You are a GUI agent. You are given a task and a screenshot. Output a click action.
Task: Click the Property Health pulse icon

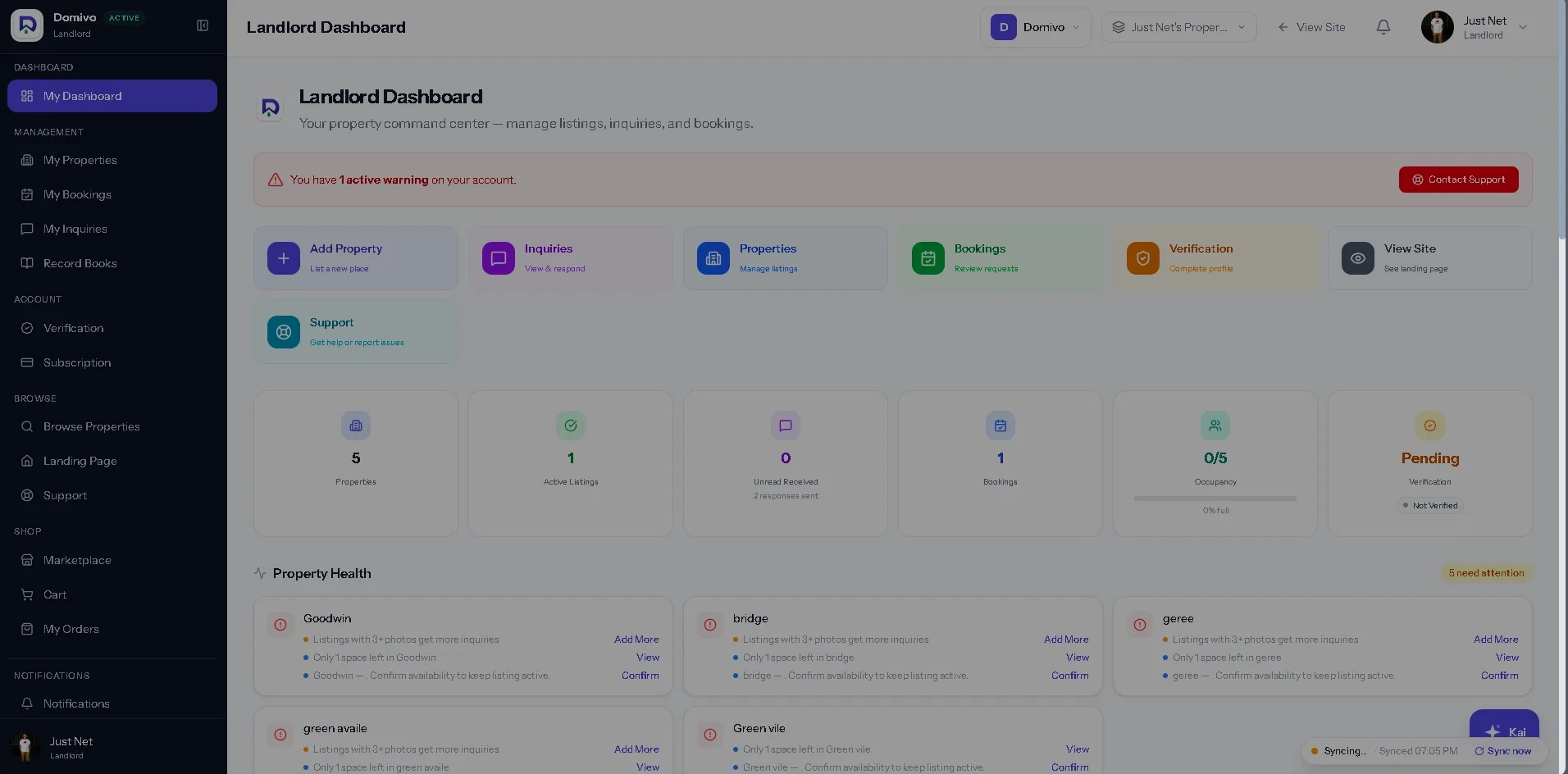coord(260,573)
